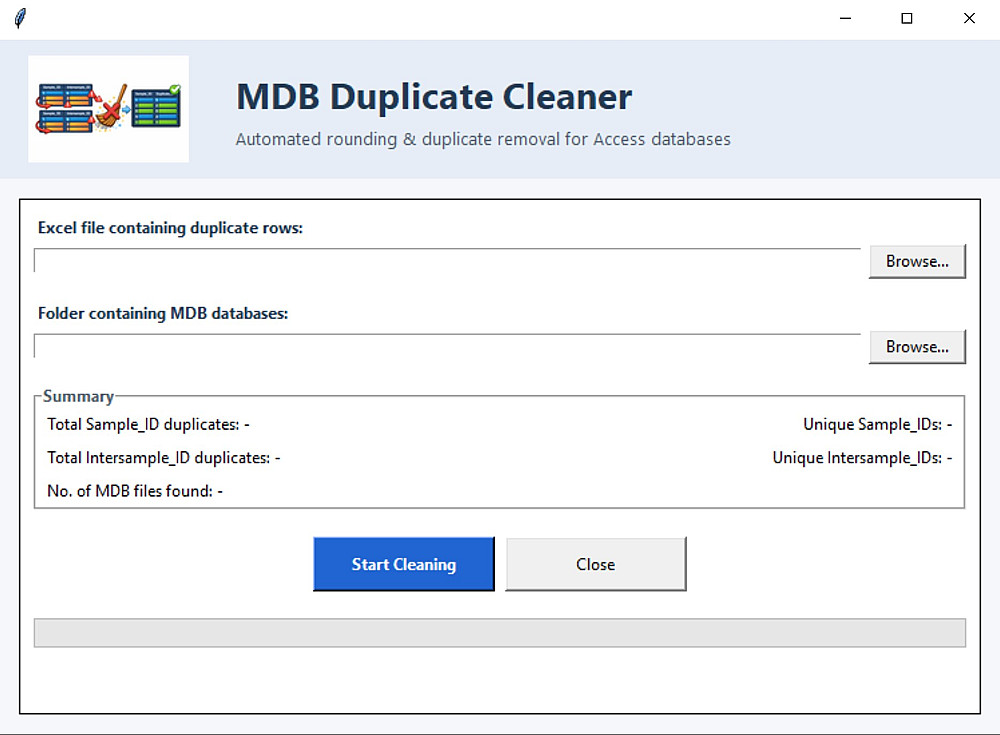Click 'Excel file containing duplicate rows:' label
Image resolution: width=1000 pixels, height=735 pixels.
click(170, 228)
